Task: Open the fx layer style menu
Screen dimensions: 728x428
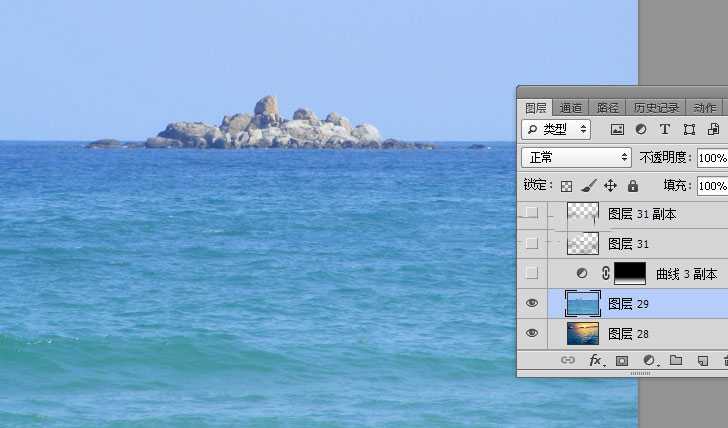Action: pyautogui.click(x=595, y=360)
